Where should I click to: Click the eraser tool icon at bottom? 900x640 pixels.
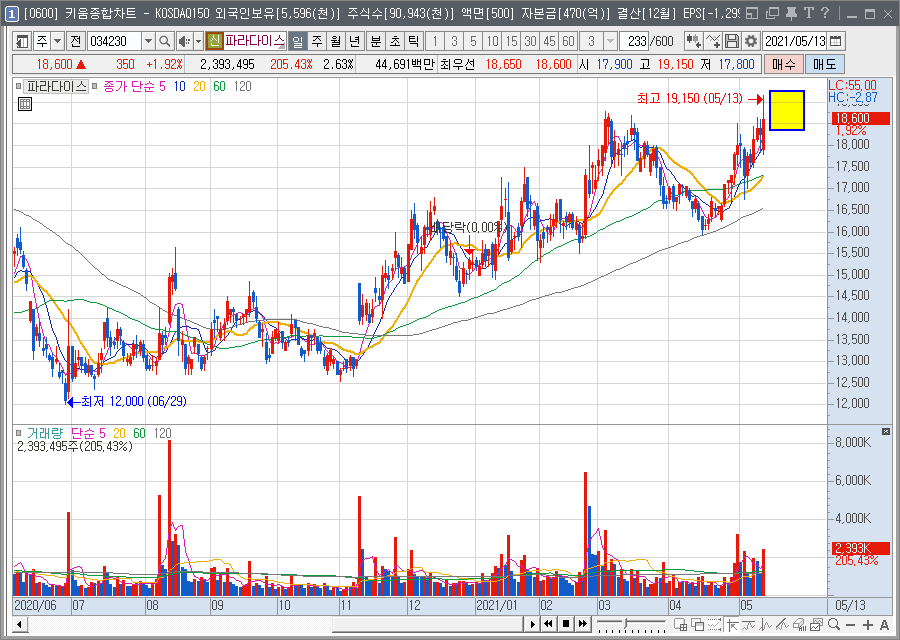click(x=798, y=625)
